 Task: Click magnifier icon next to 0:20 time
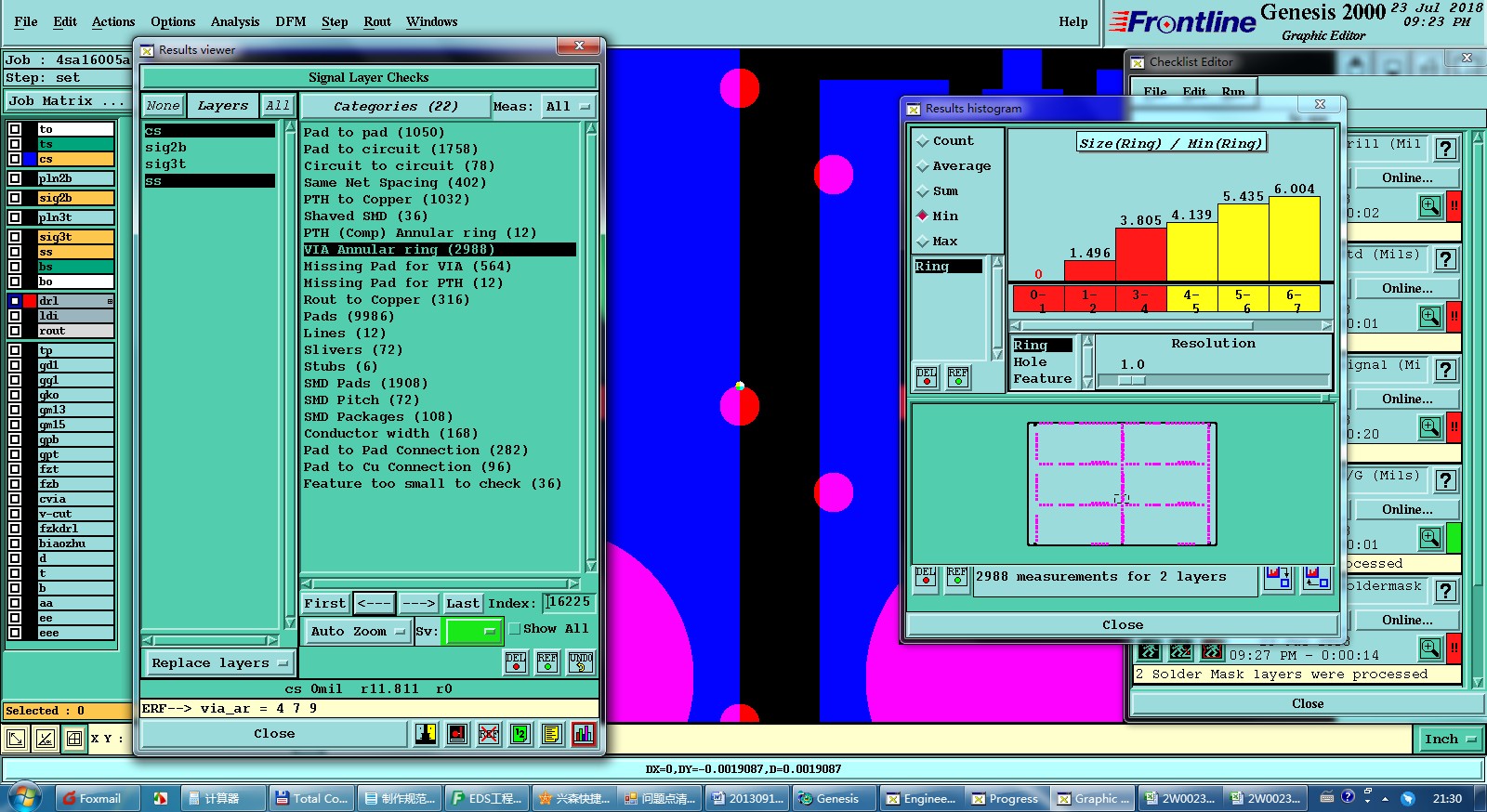pyautogui.click(x=1430, y=427)
